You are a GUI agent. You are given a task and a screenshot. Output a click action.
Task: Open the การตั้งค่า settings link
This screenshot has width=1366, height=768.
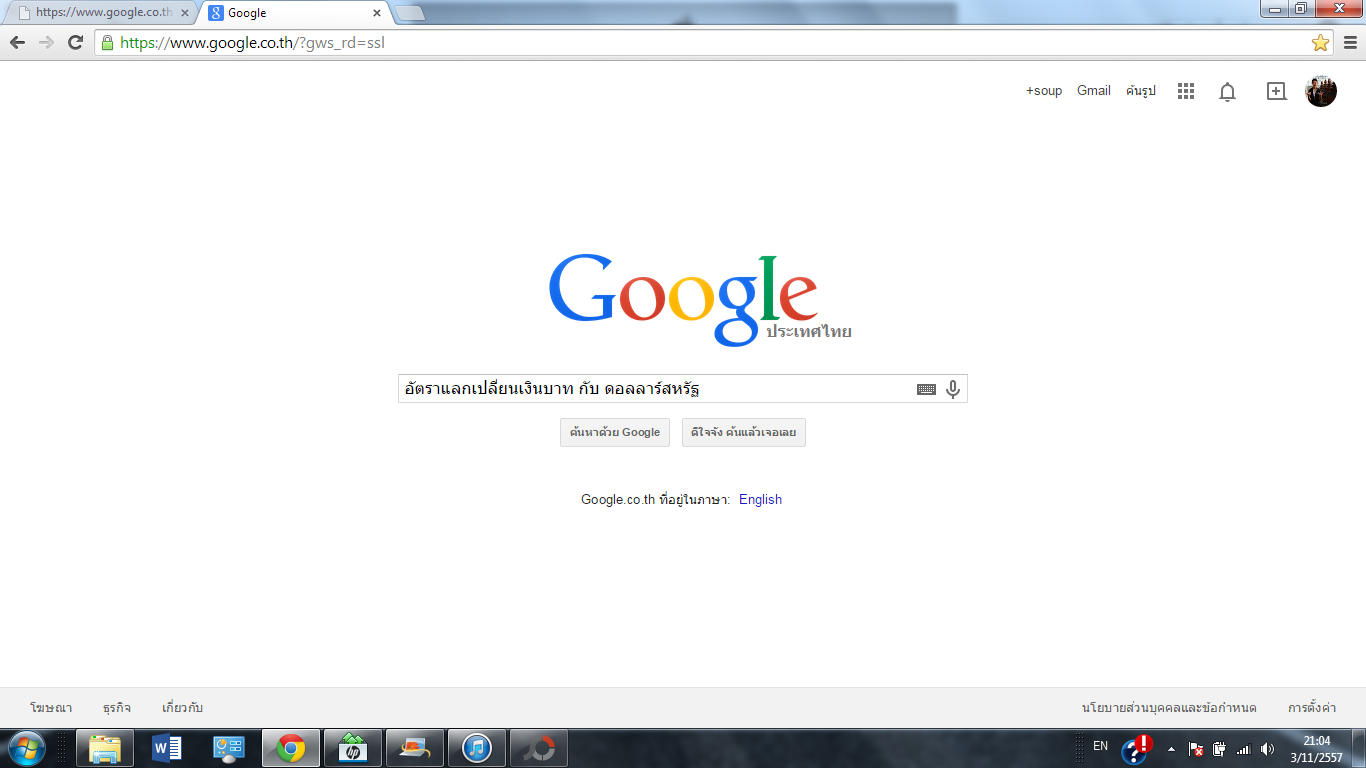[x=1312, y=708]
